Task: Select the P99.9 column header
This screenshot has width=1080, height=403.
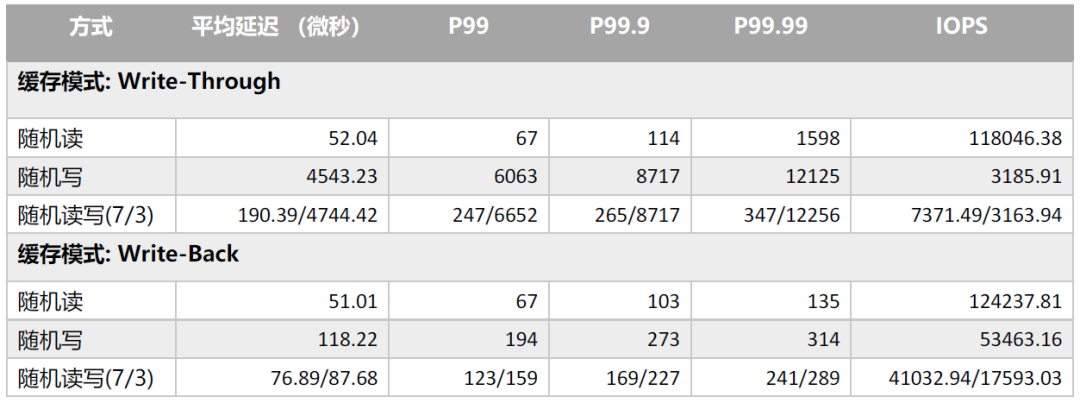Action: pos(620,28)
